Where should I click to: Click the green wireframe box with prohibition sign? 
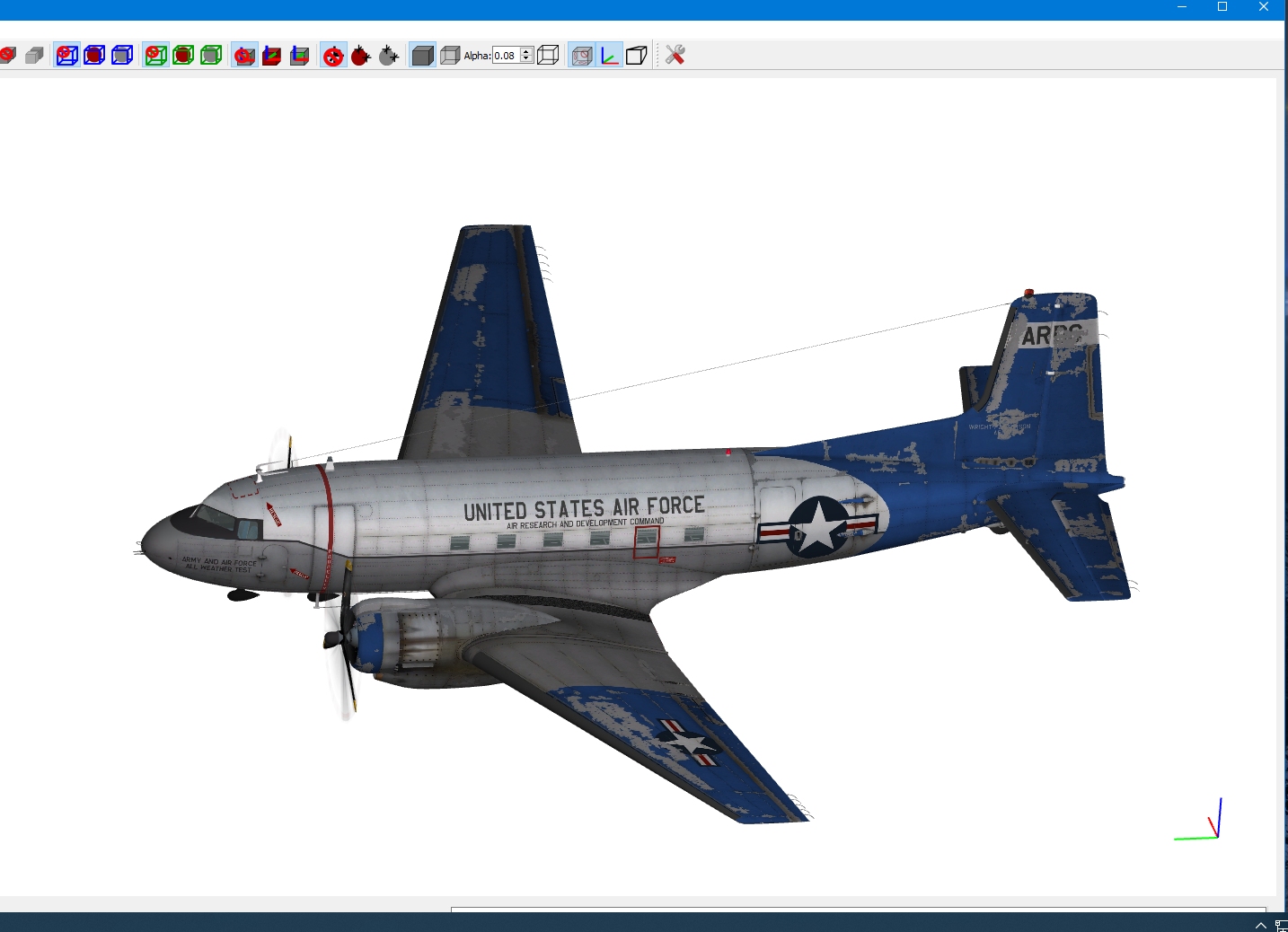point(155,56)
